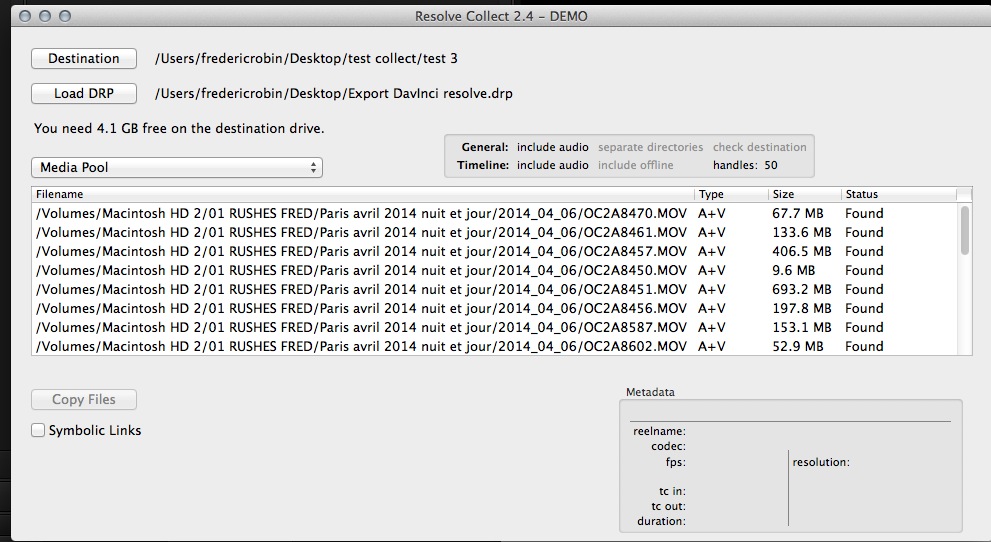This screenshot has width=991, height=542.
Task: Select the OC2A8470.MOV file row
Action: pyautogui.click(x=360, y=213)
